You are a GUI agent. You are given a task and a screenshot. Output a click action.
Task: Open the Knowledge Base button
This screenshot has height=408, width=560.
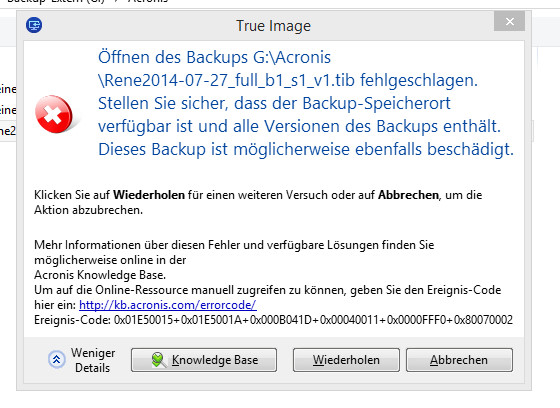(204, 360)
